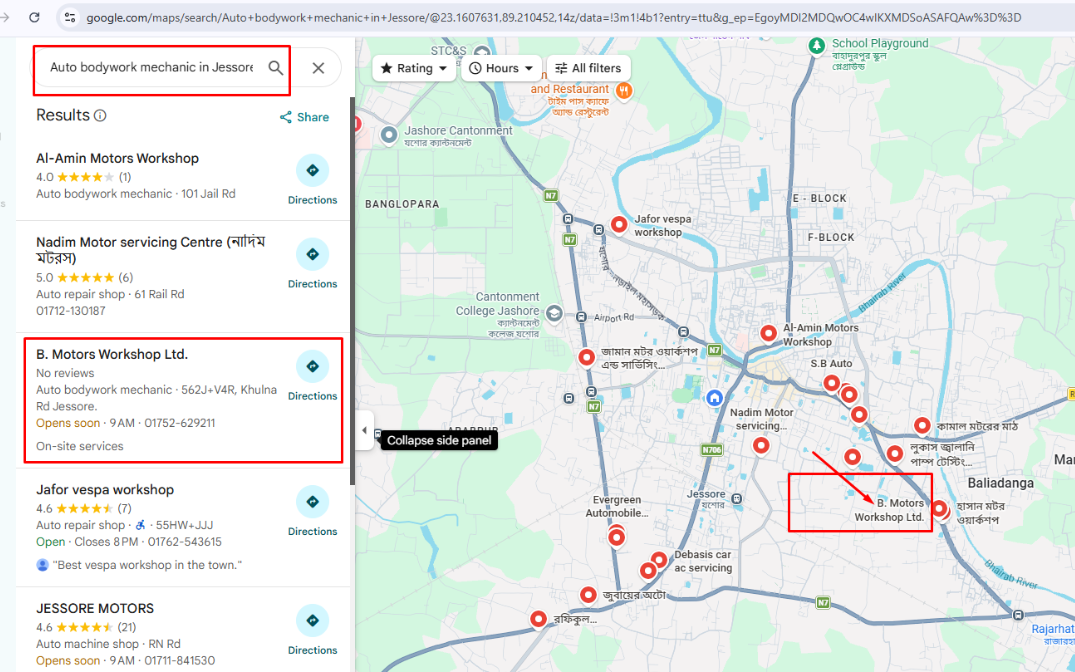This screenshot has height=672, width=1075.
Task: Select JESSORE MOTORS listing title
Action: pos(95,608)
